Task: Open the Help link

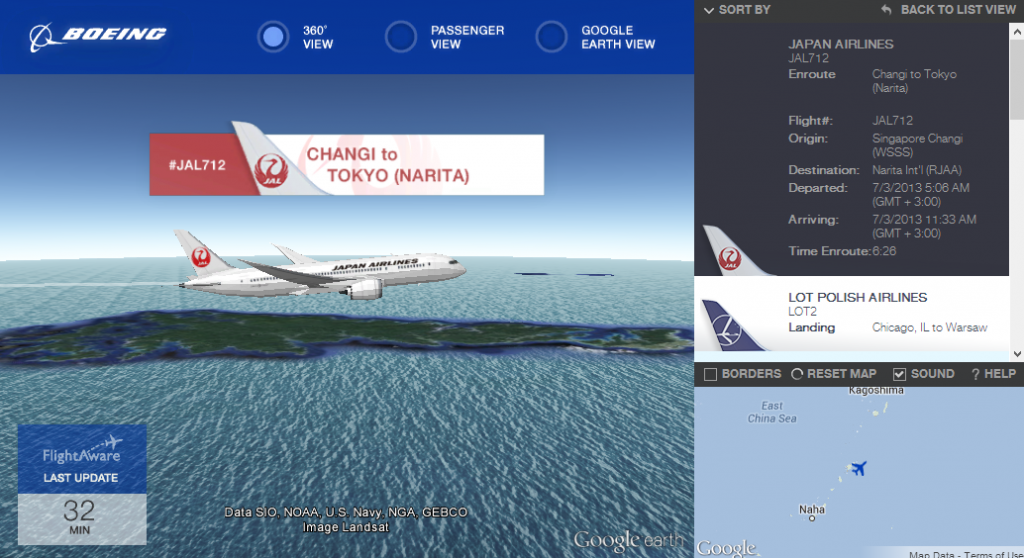Action: (x=993, y=374)
